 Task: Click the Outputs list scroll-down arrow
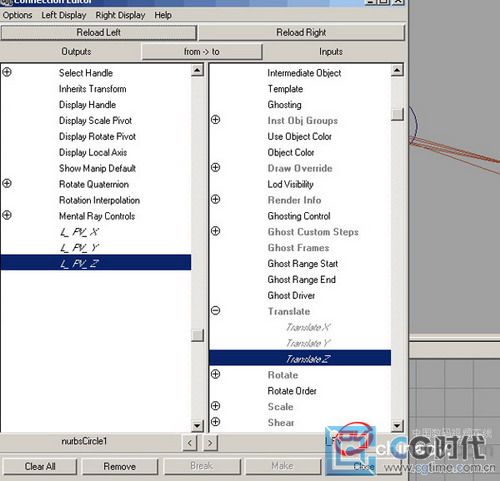197,426
